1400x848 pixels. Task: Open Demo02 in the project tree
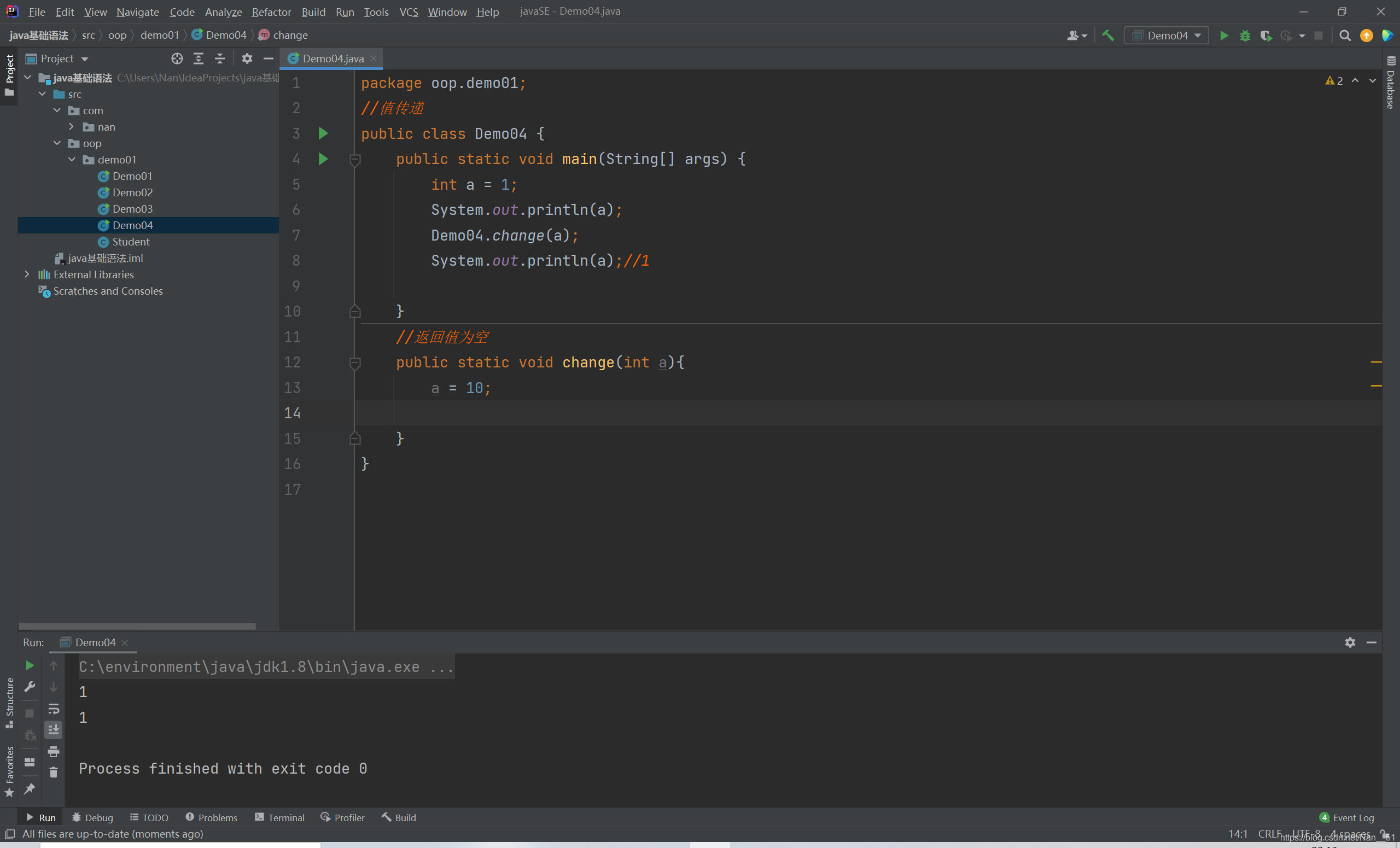[132, 192]
